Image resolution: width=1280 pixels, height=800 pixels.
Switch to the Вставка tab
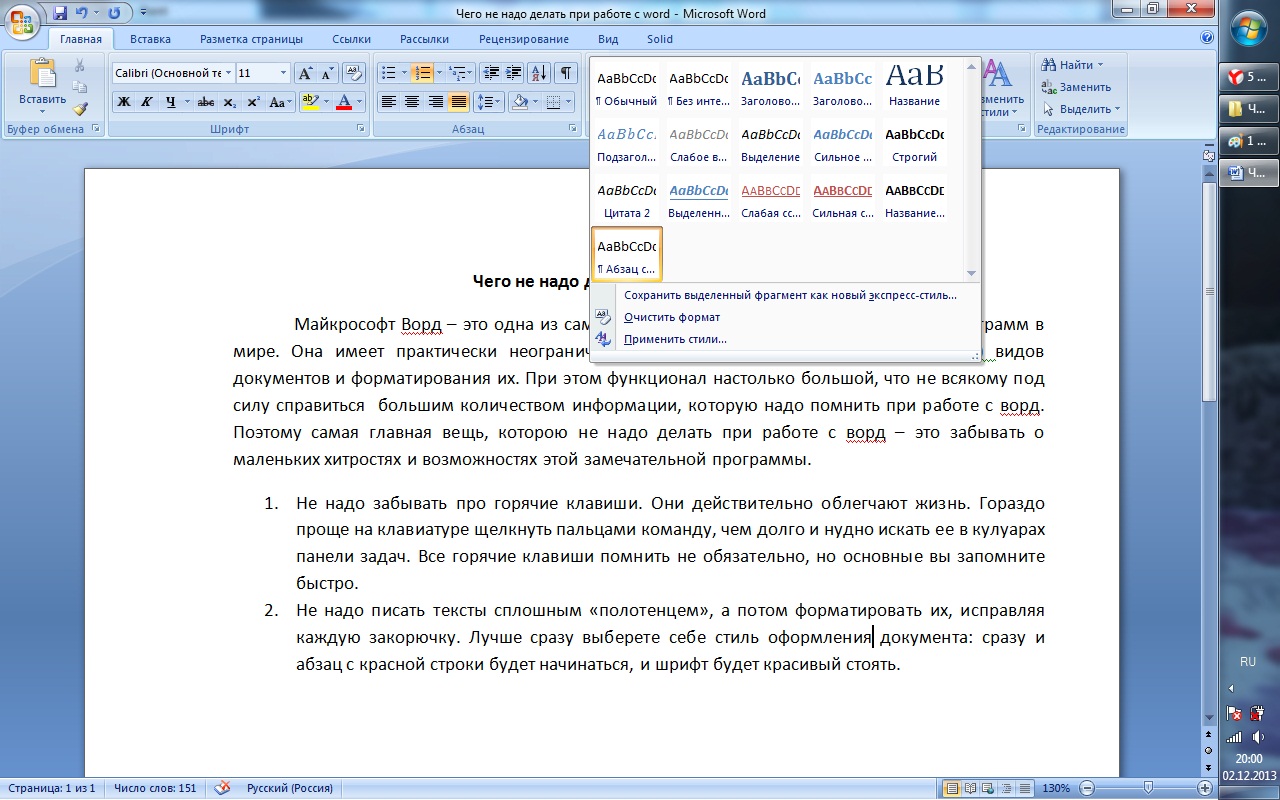pyautogui.click(x=150, y=39)
